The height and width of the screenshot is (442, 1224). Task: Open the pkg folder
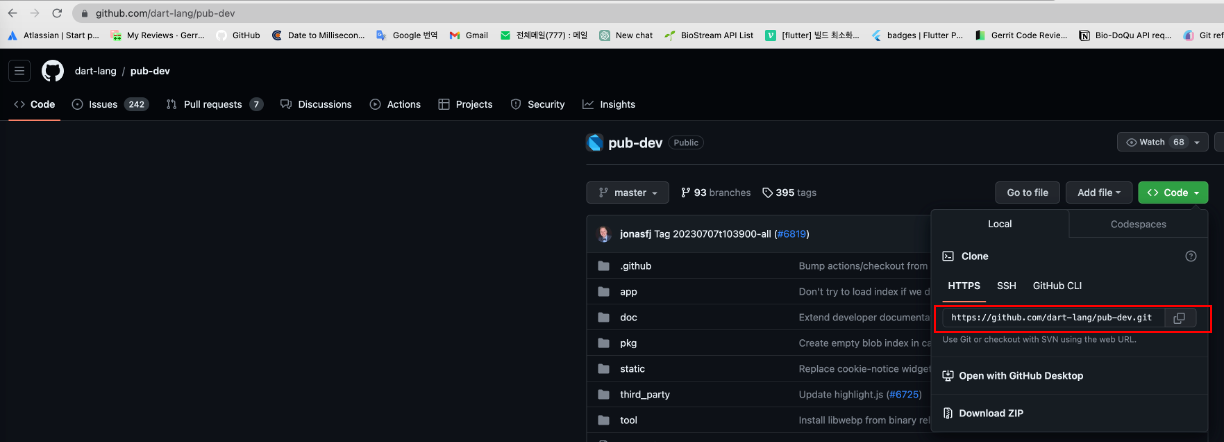[628, 343]
